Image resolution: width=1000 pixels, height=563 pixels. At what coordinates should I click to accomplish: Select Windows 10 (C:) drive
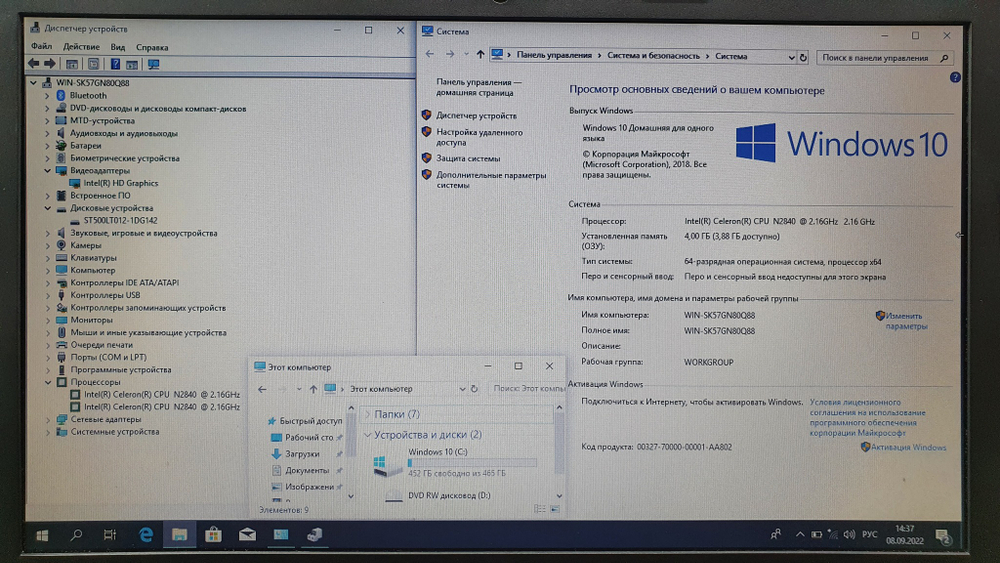pyautogui.click(x=456, y=462)
